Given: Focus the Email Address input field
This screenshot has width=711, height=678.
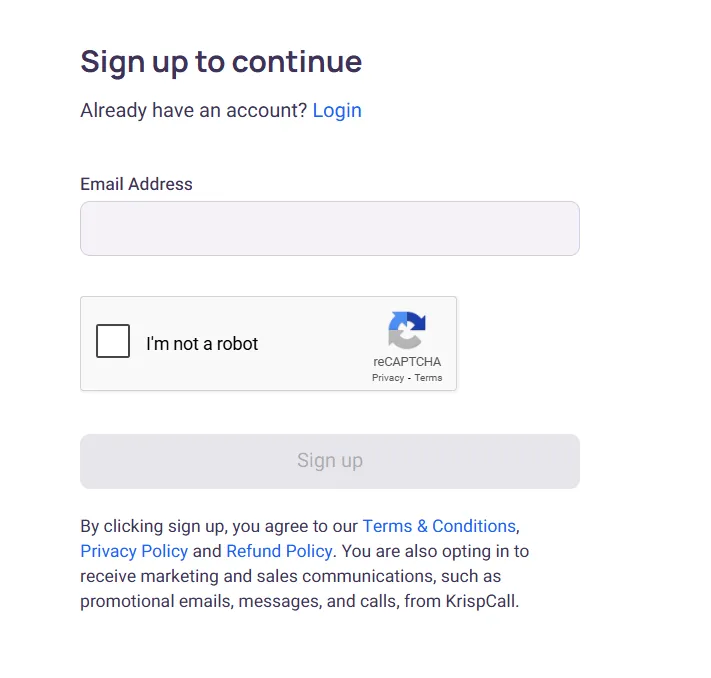Looking at the screenshot, I should click(330, 228).
